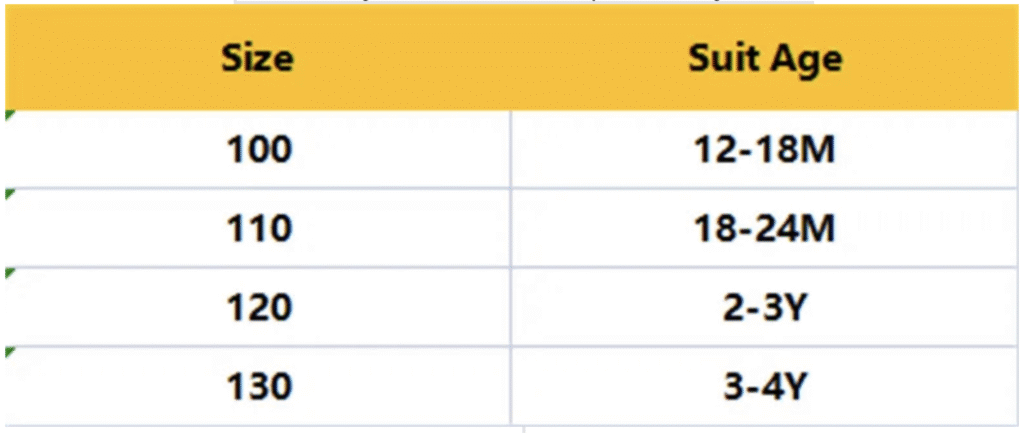Viewport: 1024px width, 433px height.
Task: Select the cell containing size 100
Action: click(x=259, y=150)
